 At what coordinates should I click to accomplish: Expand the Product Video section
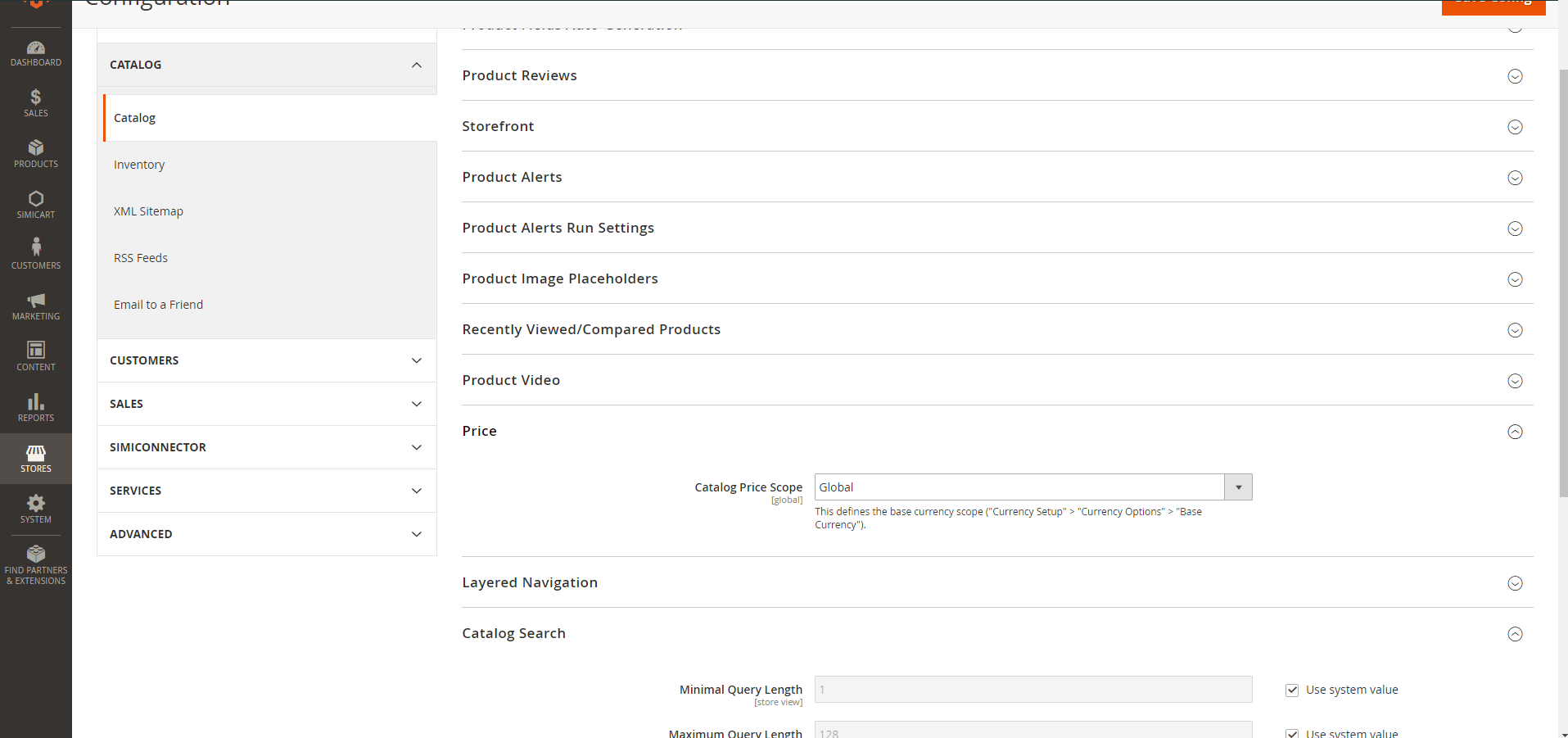point(997,380)
